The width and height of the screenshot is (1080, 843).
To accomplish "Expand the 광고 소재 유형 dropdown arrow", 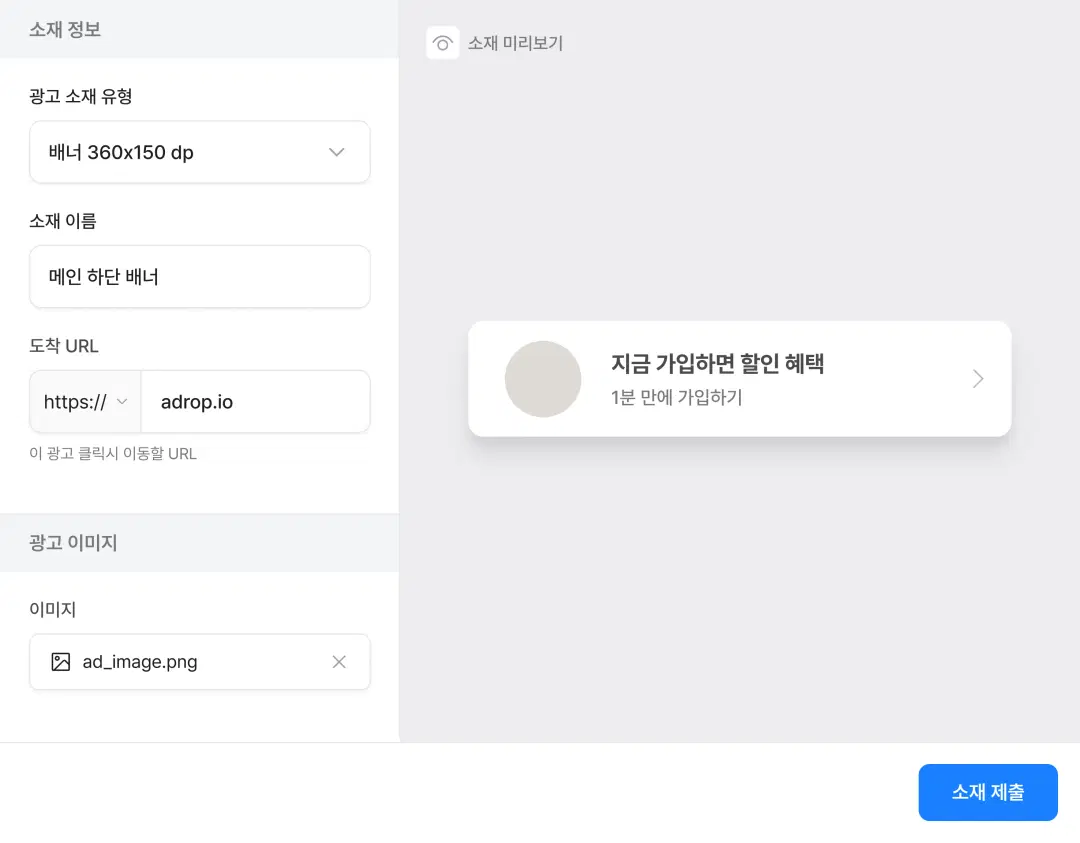I will point(337,152).
